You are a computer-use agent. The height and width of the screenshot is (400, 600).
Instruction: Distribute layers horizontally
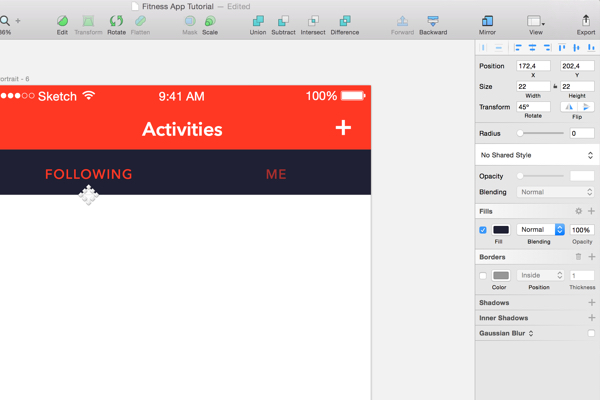point(483,47)
